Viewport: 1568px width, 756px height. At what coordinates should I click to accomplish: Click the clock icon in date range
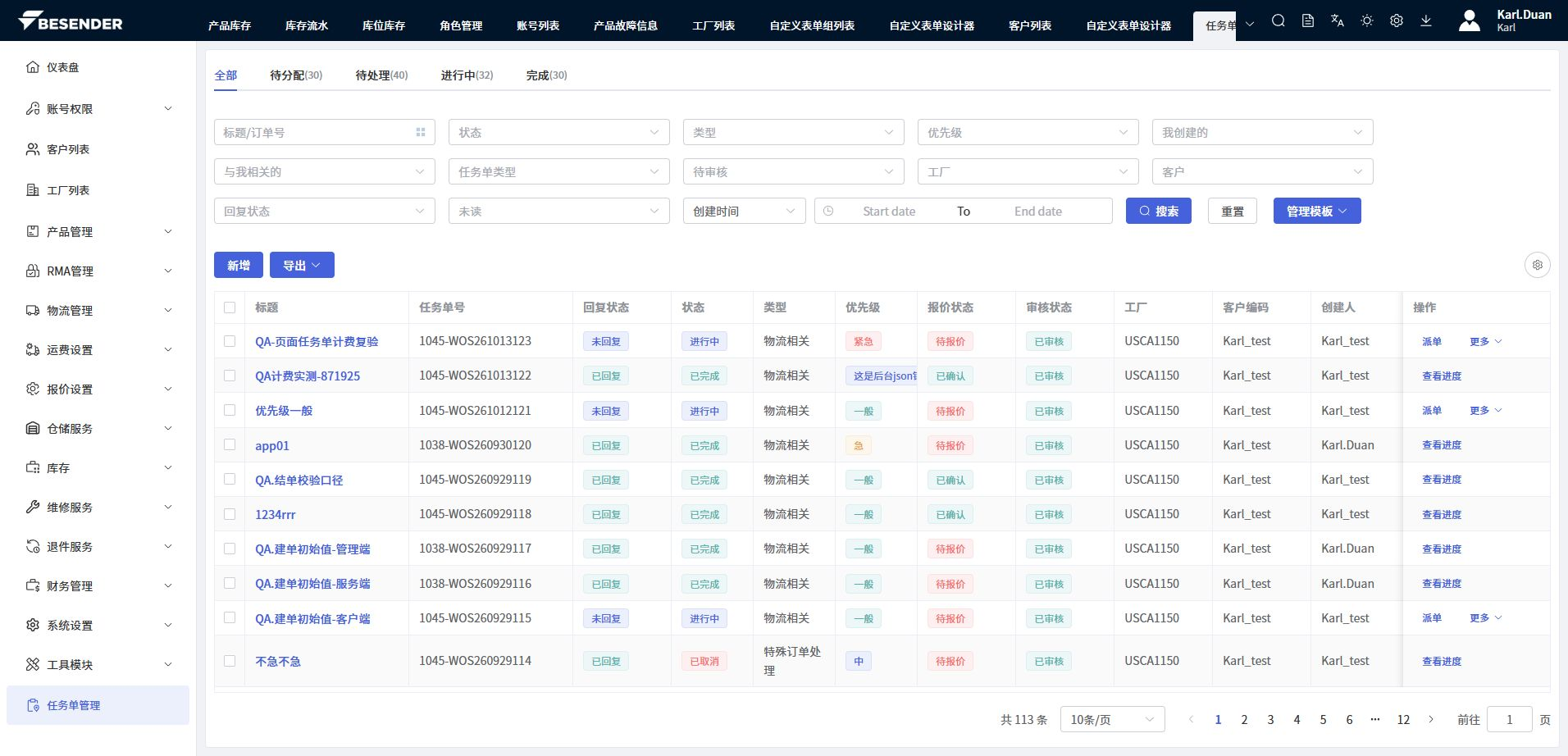[828, 211]
